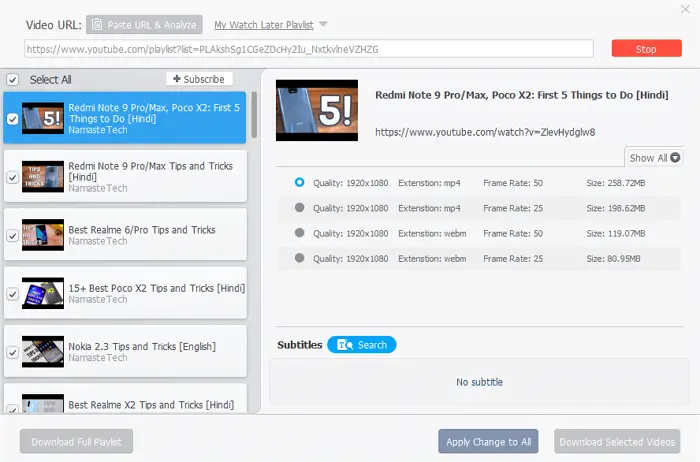Image resolution: width=700 pixels, height=462 pixels.
Task: Open the My Watch Later Playlist dropdown arrow
Action: 323,24
